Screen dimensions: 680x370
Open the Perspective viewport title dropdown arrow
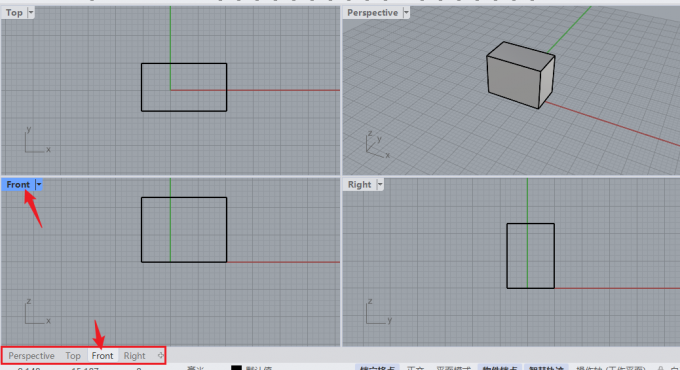click(x=406, y=13)
